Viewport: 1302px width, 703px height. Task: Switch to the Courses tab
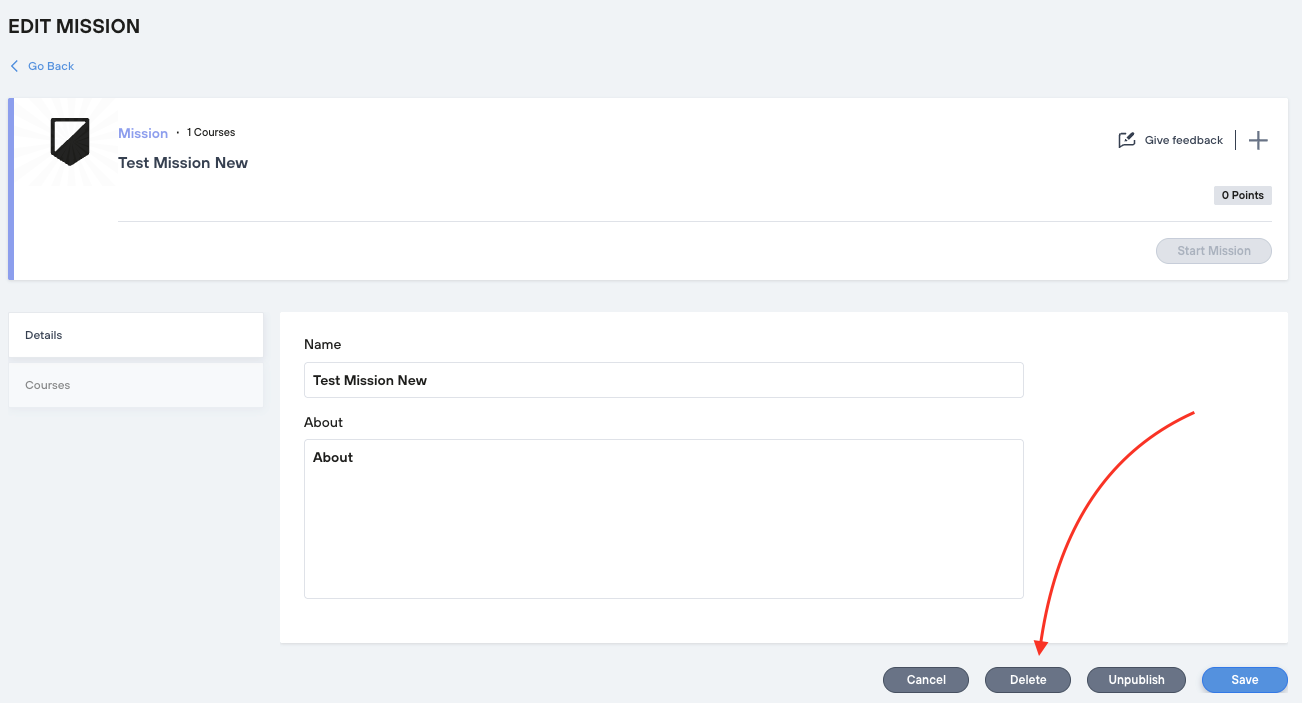(136, 385)
